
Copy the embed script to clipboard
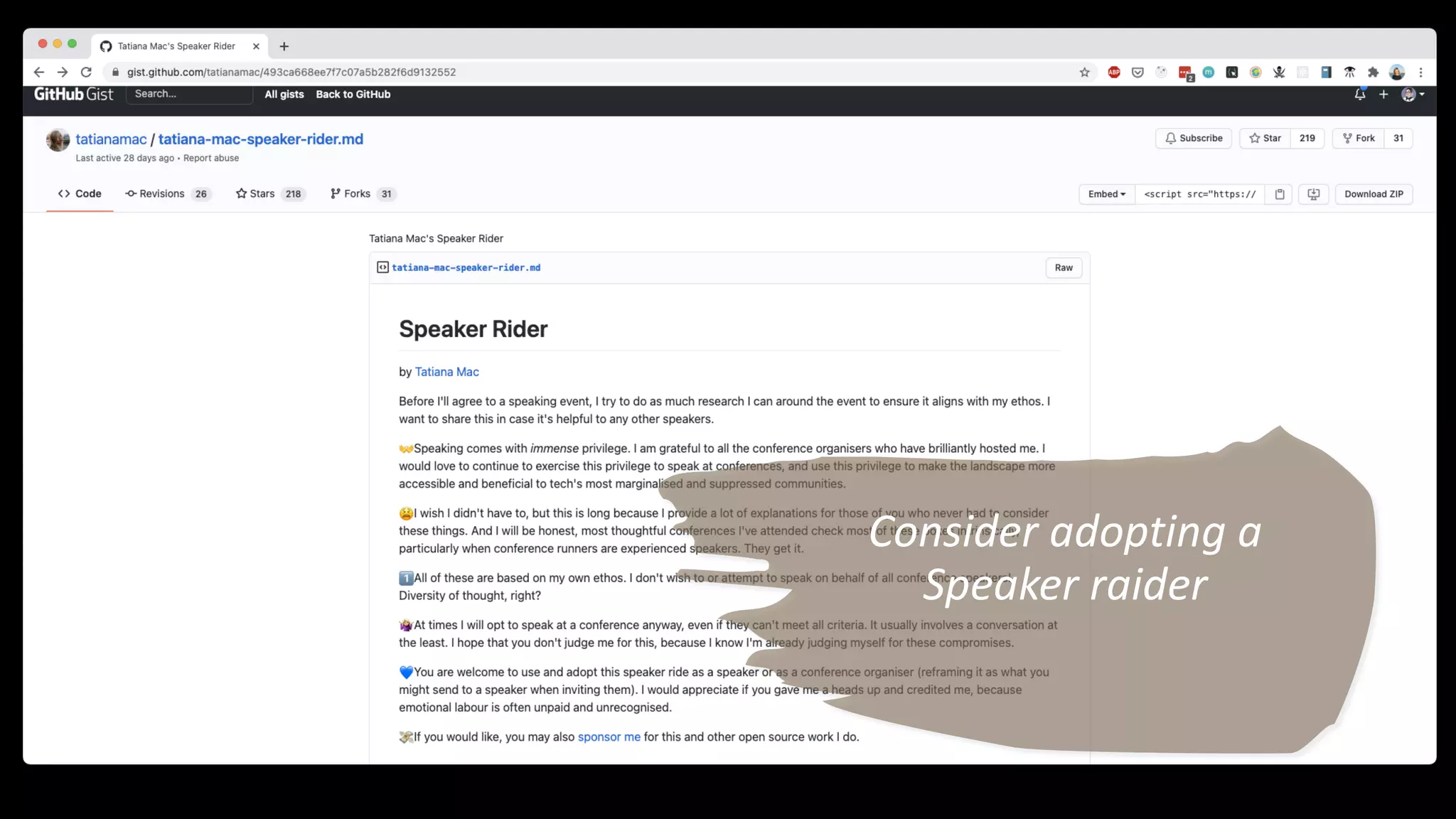[x=1279, y=194]
